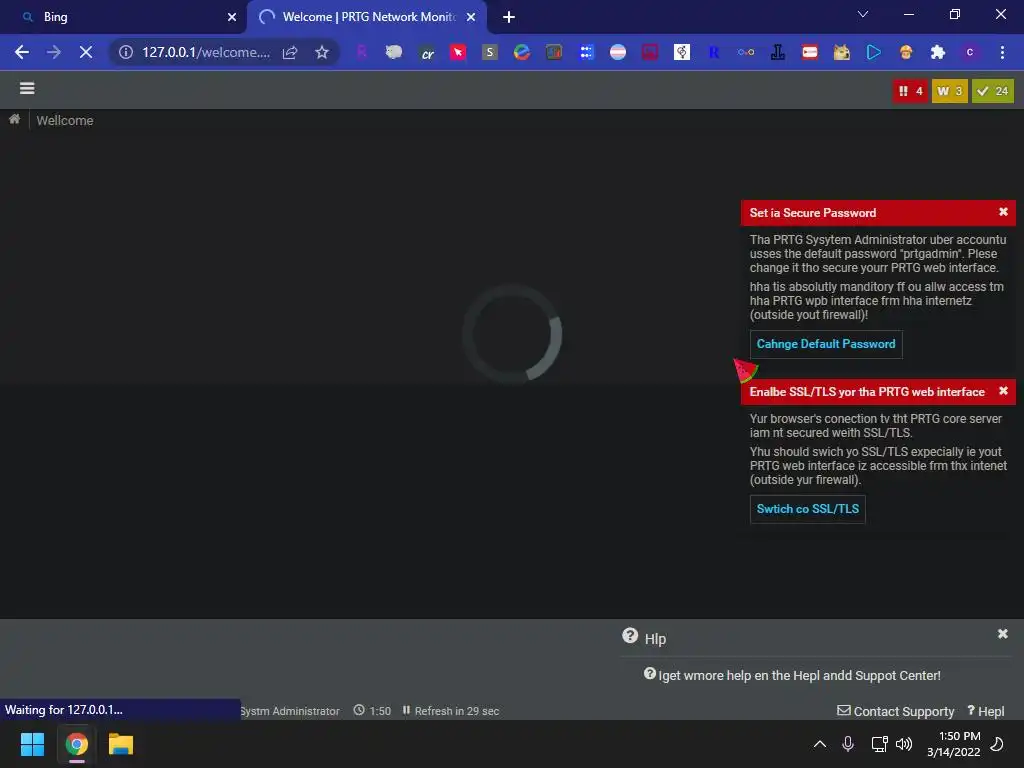Close the PRTG Network Monitor tab

tap(471, 17)
